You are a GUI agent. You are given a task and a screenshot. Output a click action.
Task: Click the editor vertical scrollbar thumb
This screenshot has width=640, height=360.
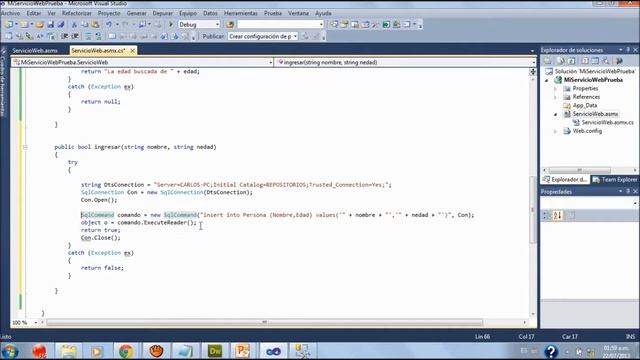click(533, 210)
